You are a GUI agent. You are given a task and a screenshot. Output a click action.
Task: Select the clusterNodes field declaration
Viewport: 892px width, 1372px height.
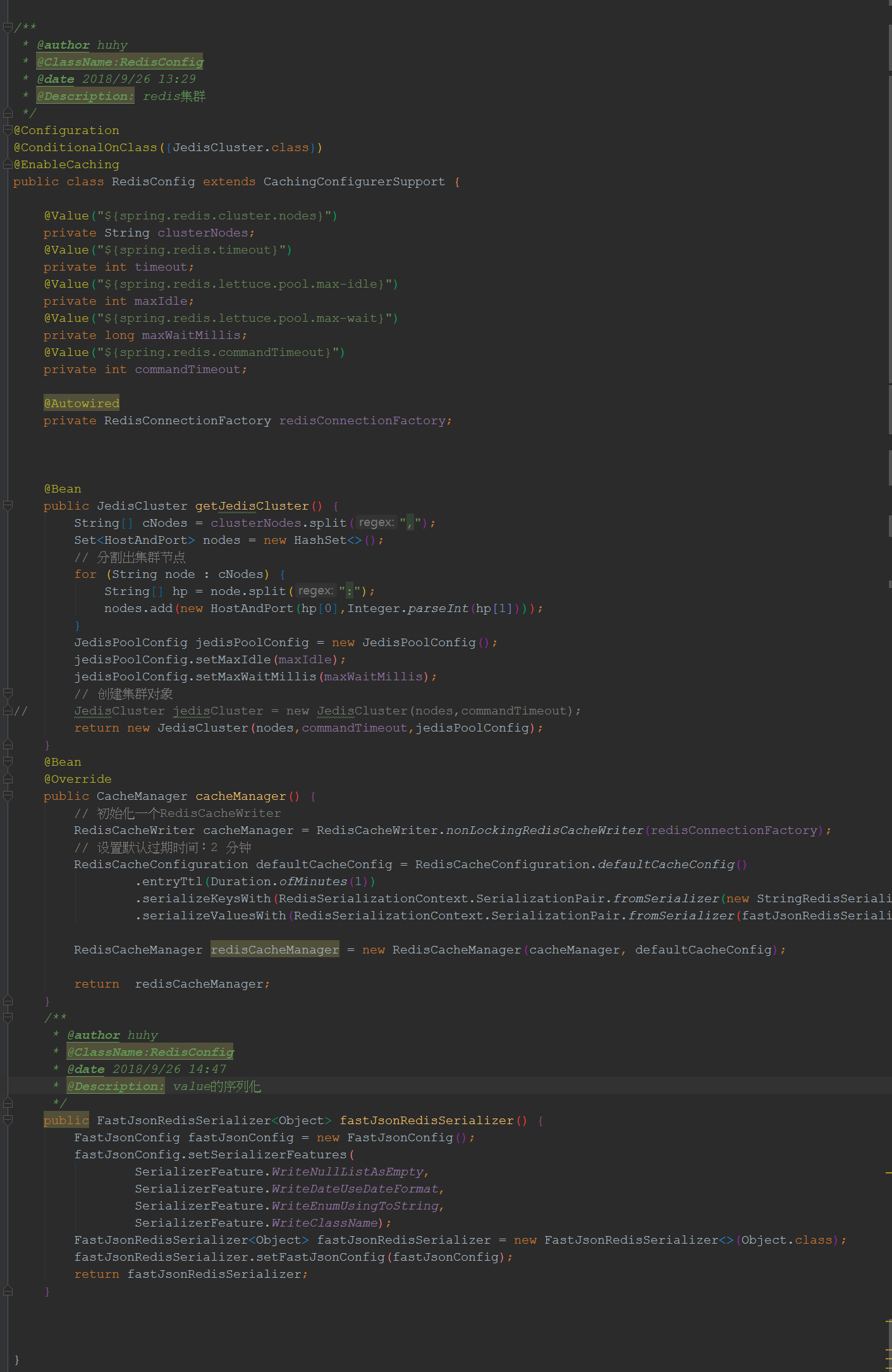149,233
